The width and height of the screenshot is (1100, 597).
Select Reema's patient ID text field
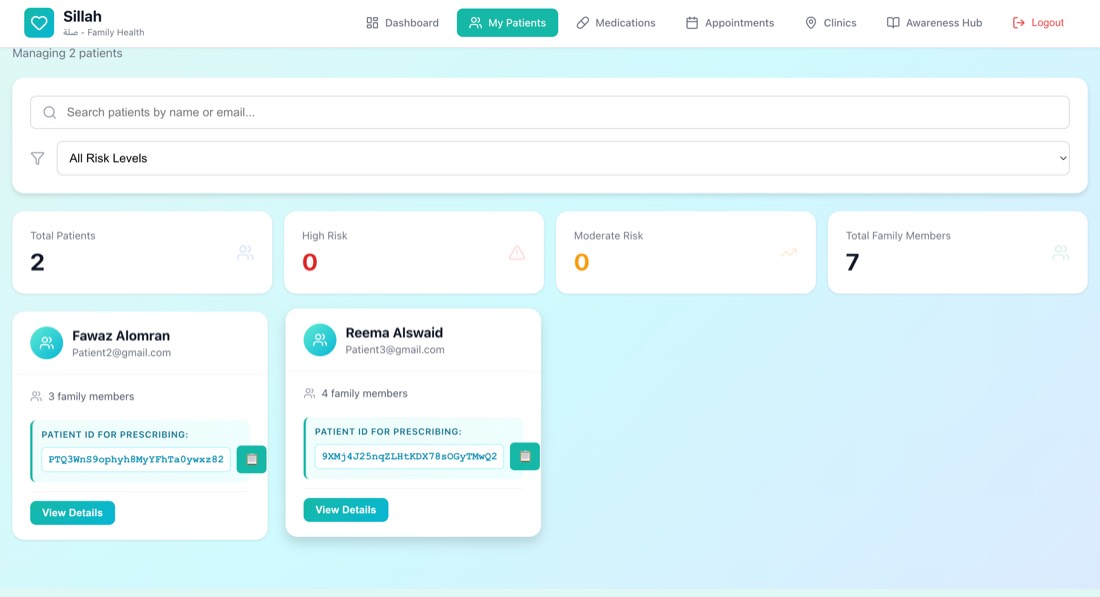tap(409, 457)
